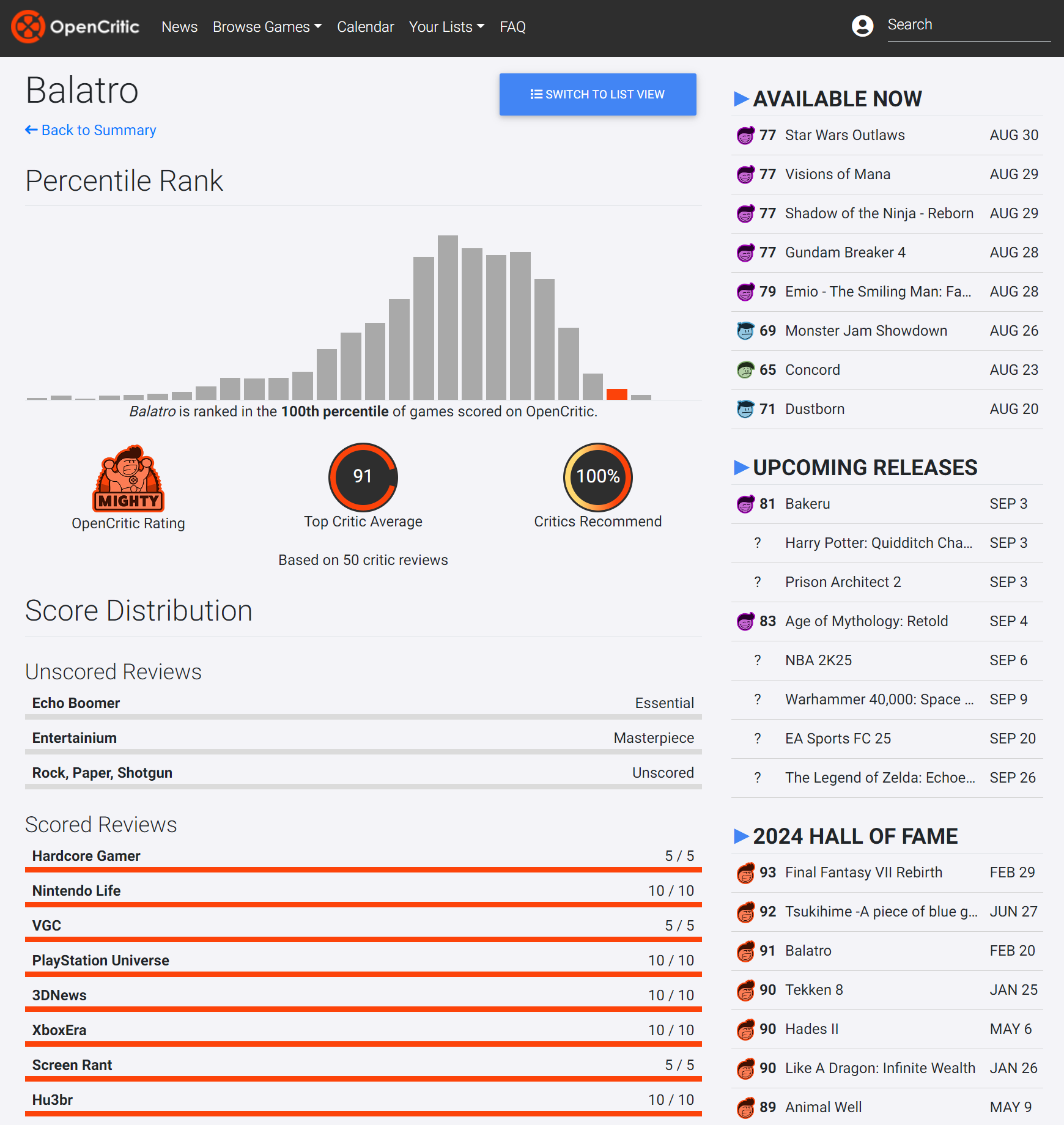
Task: Click the Star Wars Outlaws rating icon
Action: 745,135
